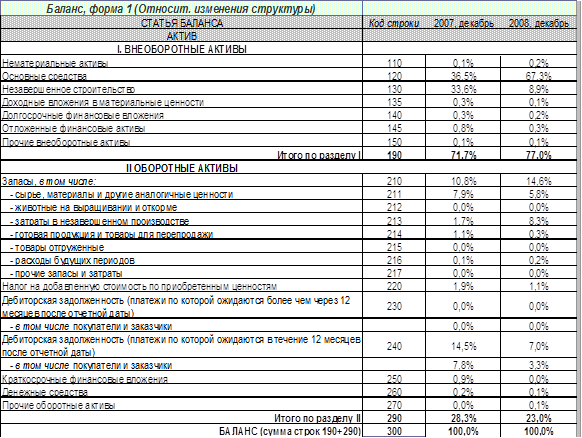
Task: Click 'Налог на добавленную стоимость' row label
Action: pos(182,286)
